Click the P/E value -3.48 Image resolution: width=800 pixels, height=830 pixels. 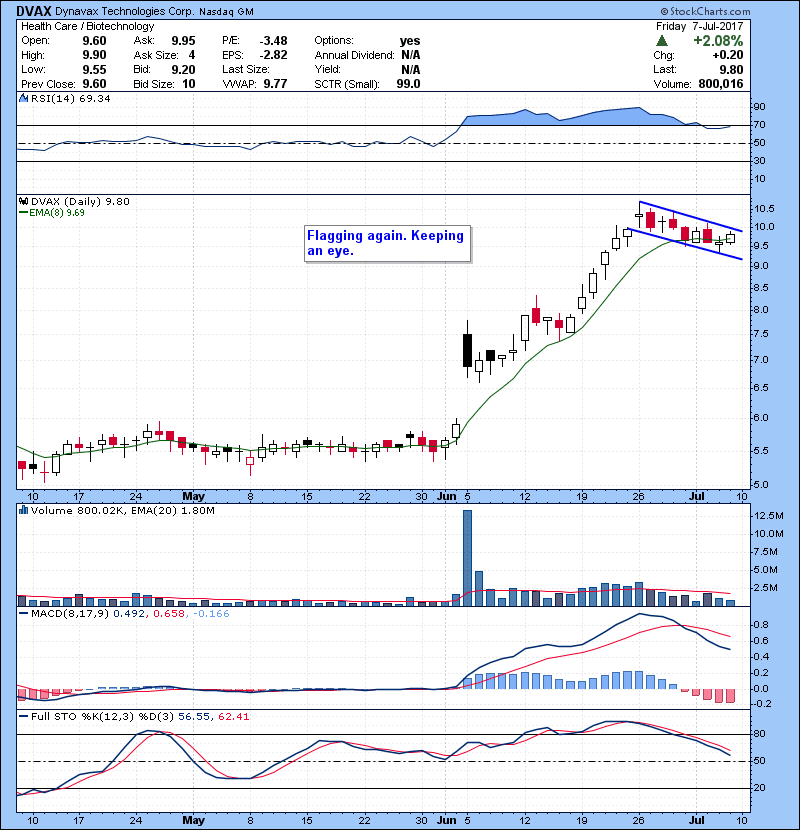[x=273, y=41]
